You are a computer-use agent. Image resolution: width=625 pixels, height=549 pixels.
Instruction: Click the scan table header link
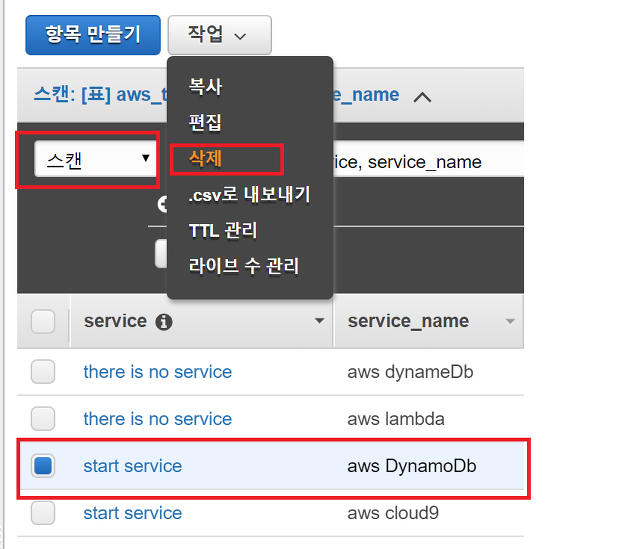click(216, 95)
